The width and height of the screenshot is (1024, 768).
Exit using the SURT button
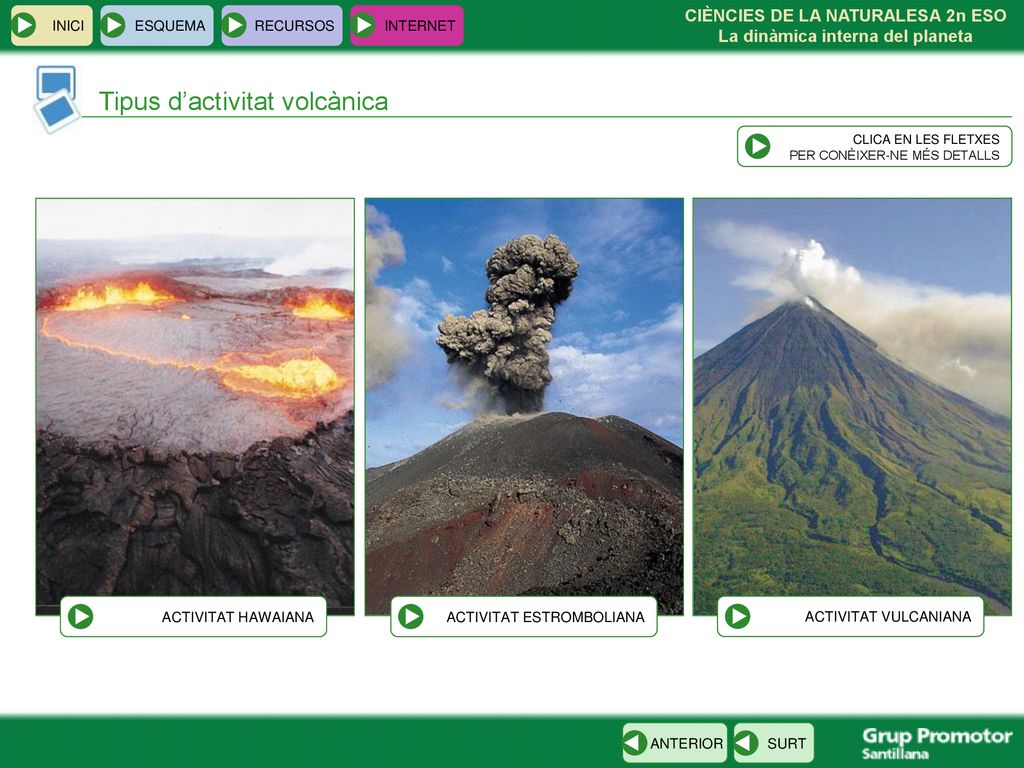(x=774, y=743)
